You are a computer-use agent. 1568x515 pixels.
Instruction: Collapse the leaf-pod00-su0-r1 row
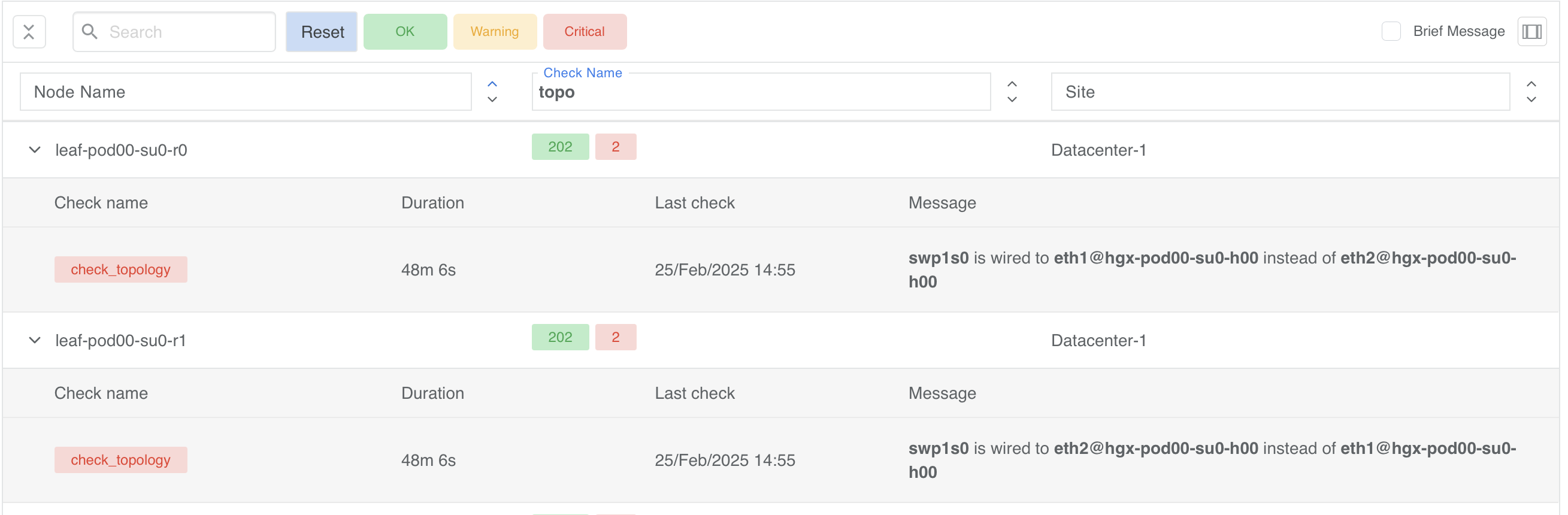click(x=35, y=340)
